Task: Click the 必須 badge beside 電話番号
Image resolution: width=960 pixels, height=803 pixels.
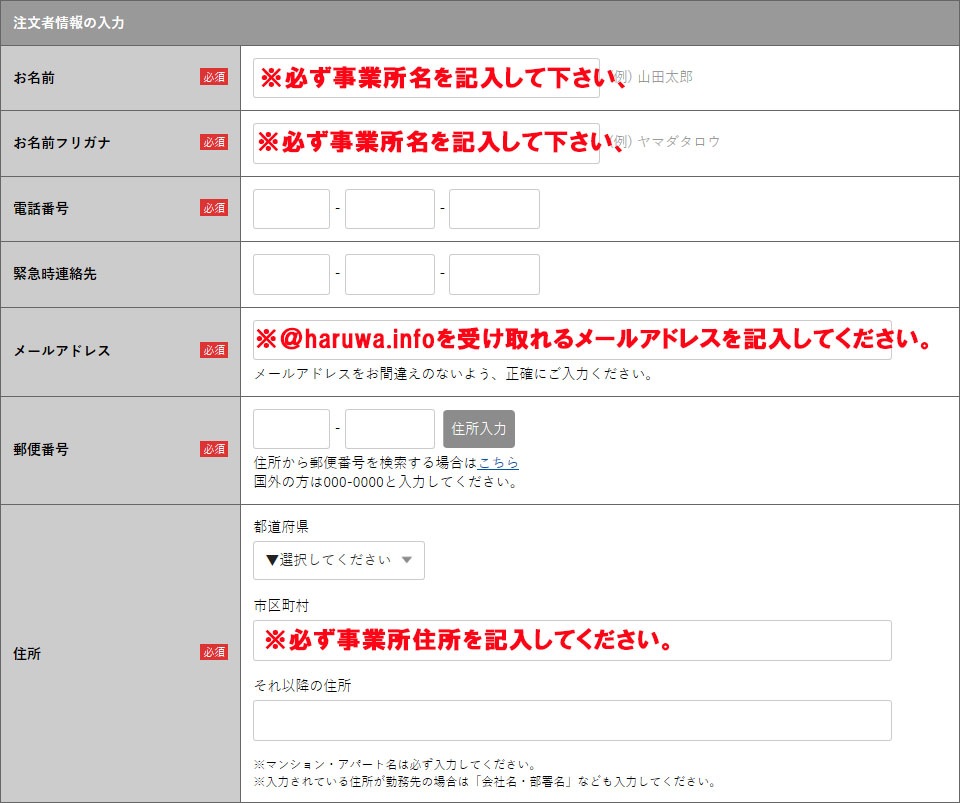Action: click(214, 208)
